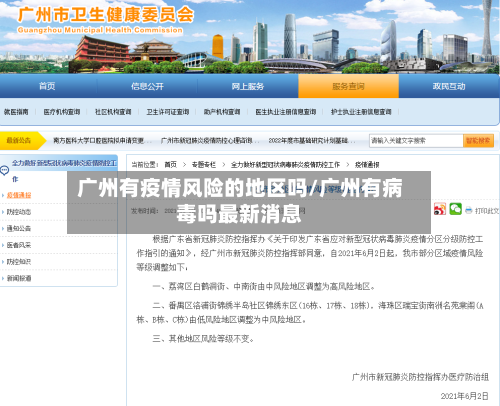
Task: Select 防控知识 in the sidebar
Action: (19, 262)
